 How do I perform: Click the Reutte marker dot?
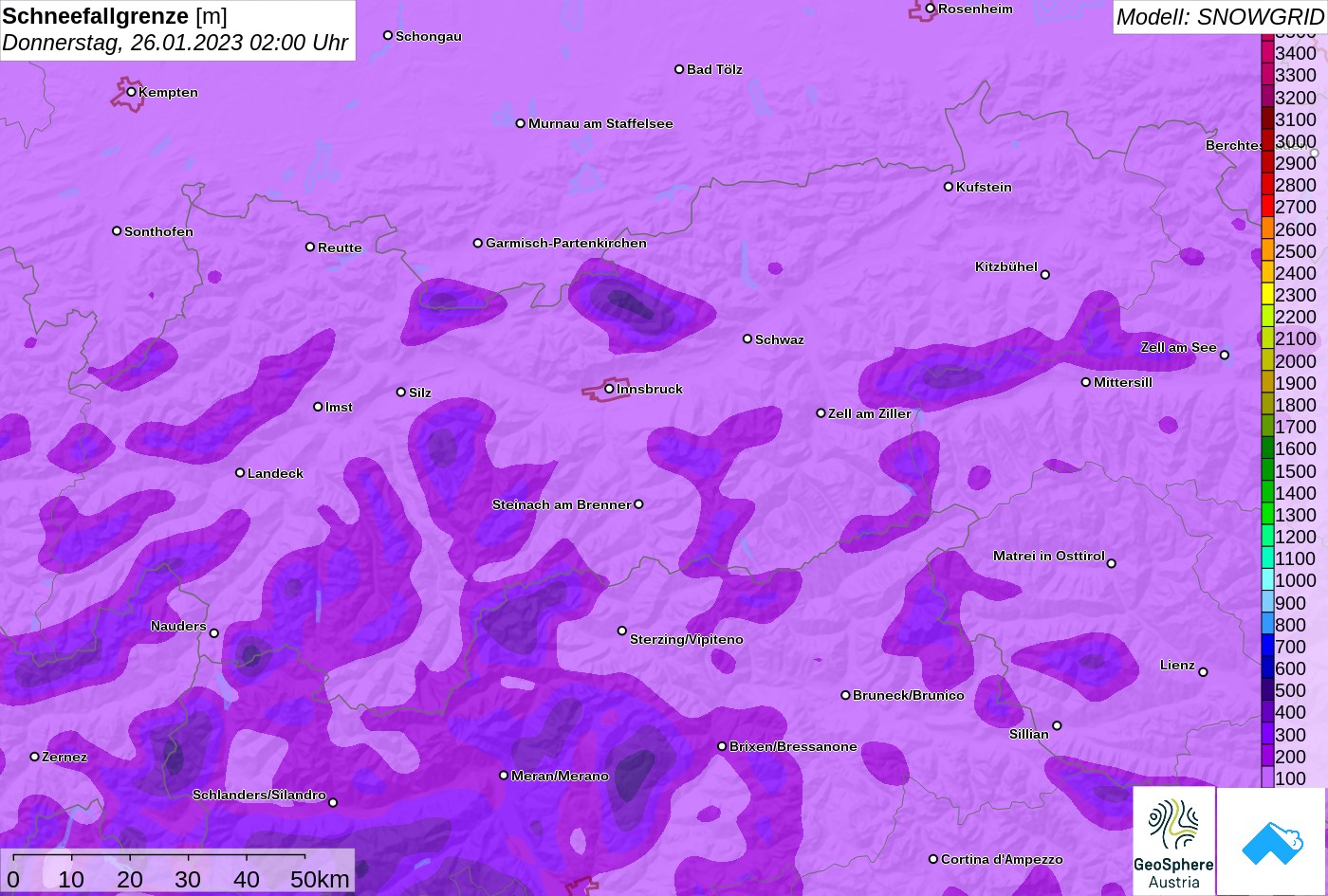click(310, 247)
